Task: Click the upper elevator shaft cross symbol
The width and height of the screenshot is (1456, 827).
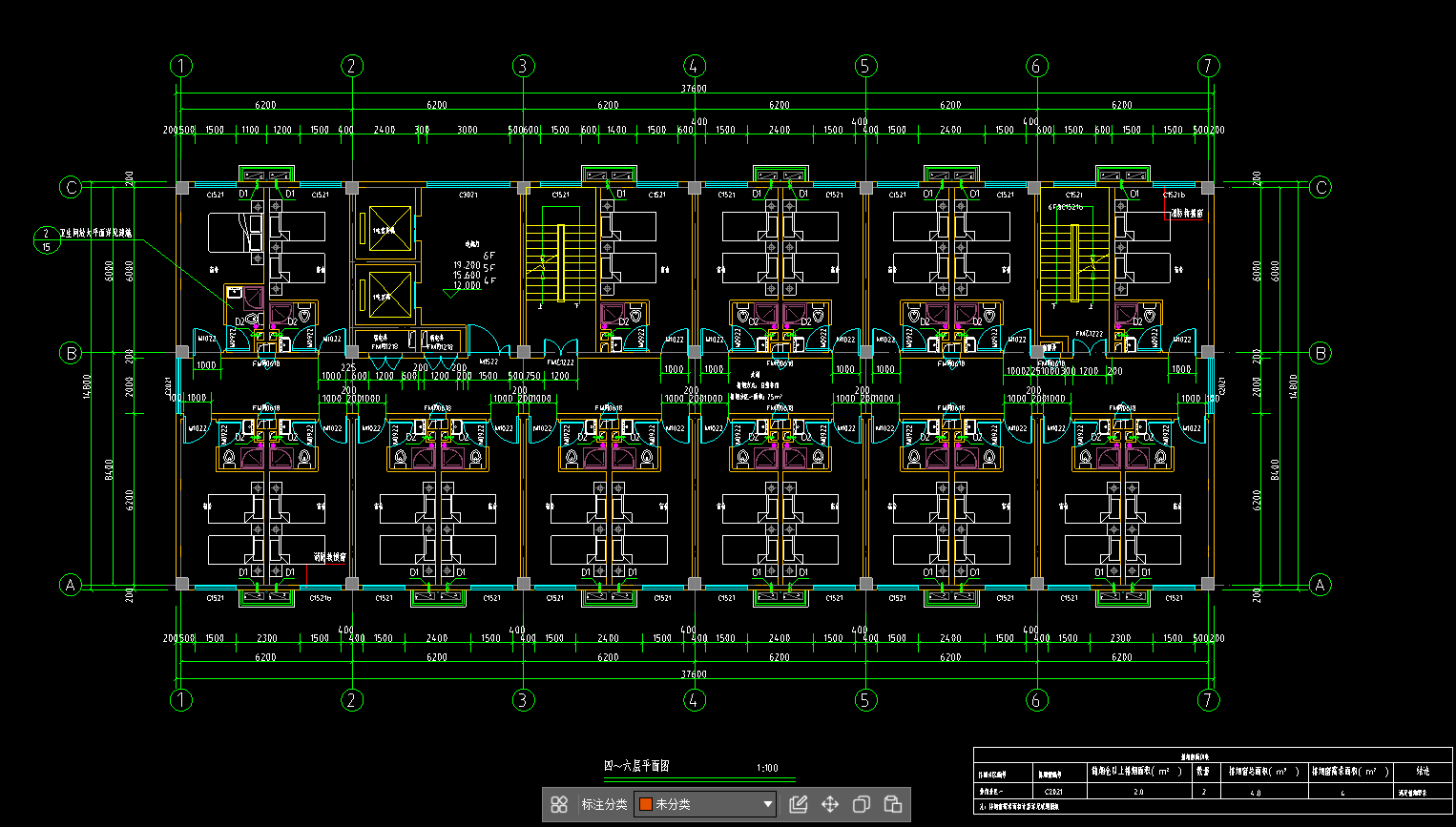Action: point(389,230)
